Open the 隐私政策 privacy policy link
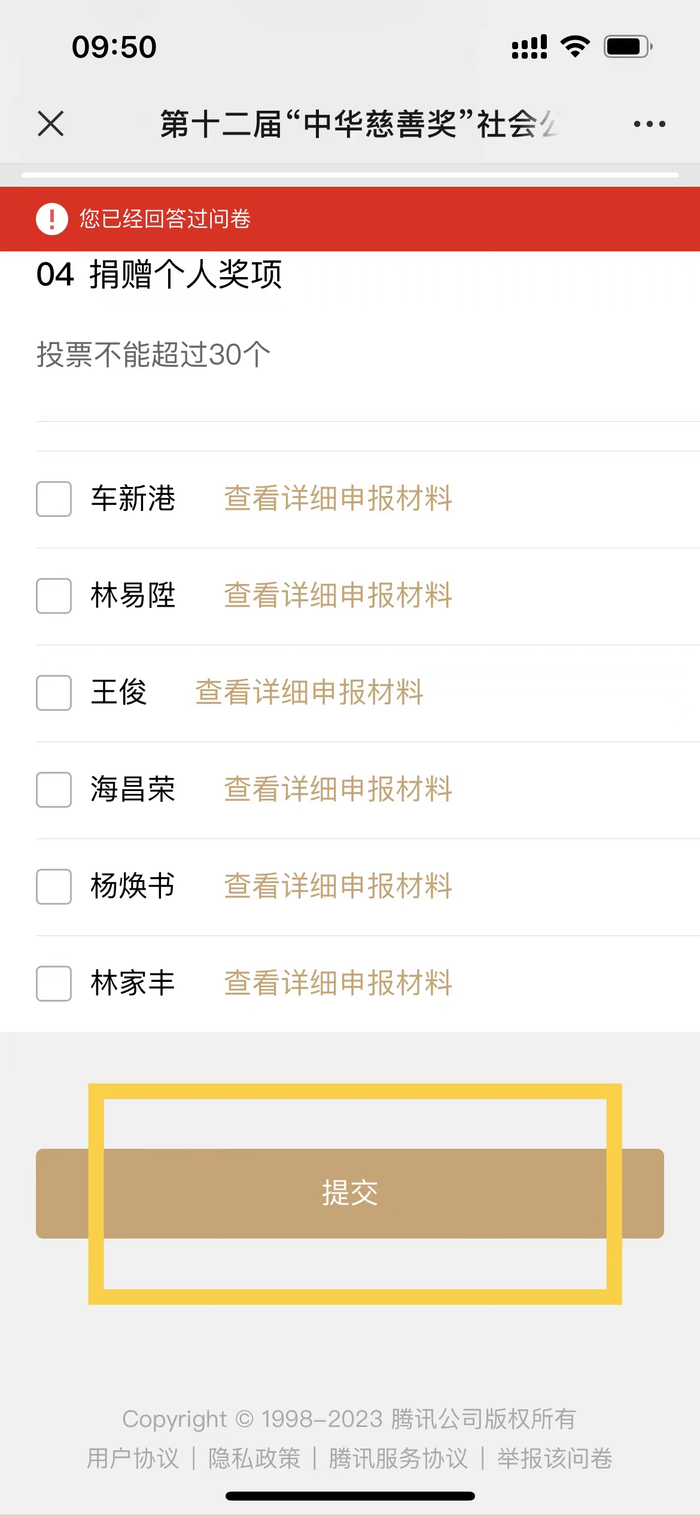The width and height of the screenshot is (700, 1515). tap(254, 1458)
